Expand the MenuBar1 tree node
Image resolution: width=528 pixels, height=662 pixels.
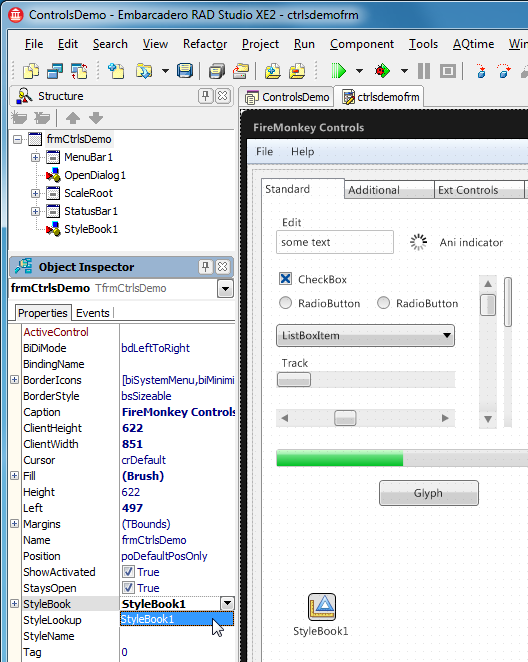click(35, 157)
